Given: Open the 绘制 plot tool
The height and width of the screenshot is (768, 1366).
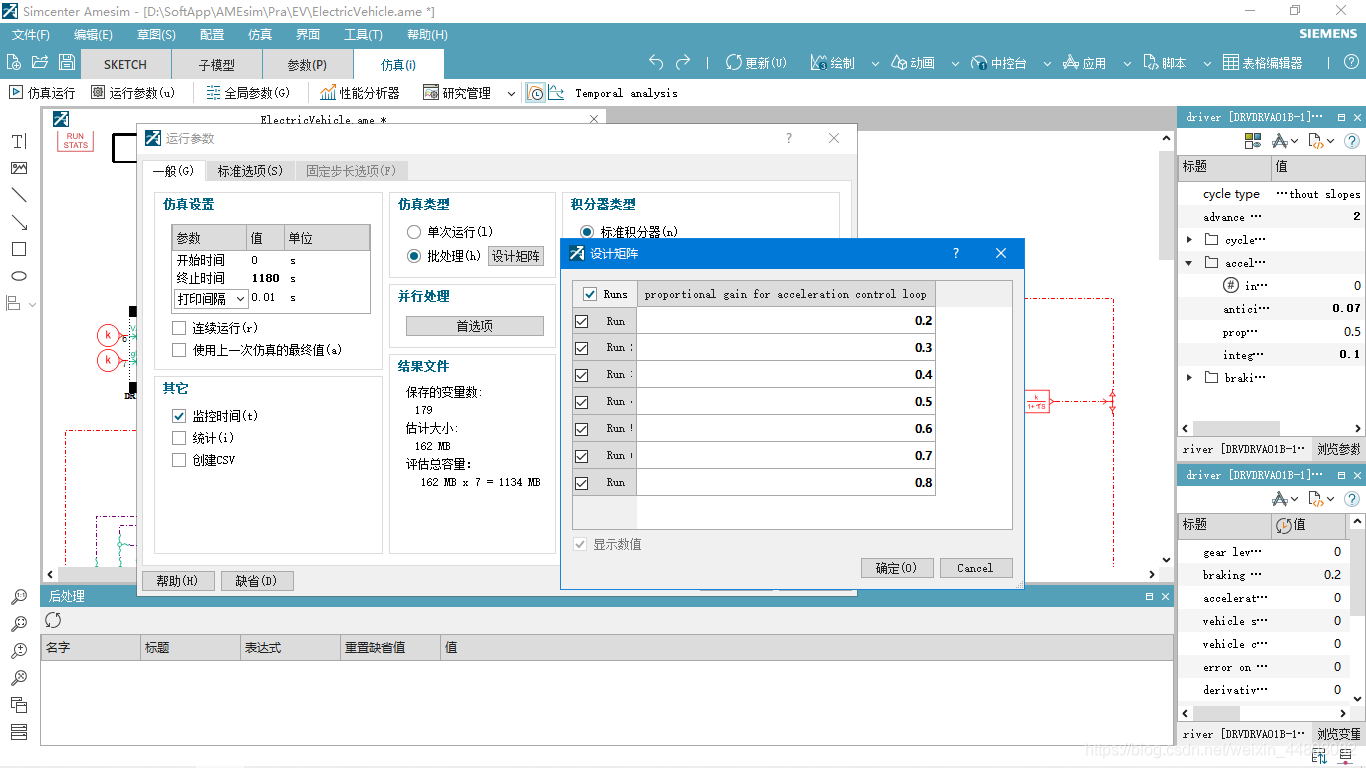Looking at the screenshot, I should point(833,63).
